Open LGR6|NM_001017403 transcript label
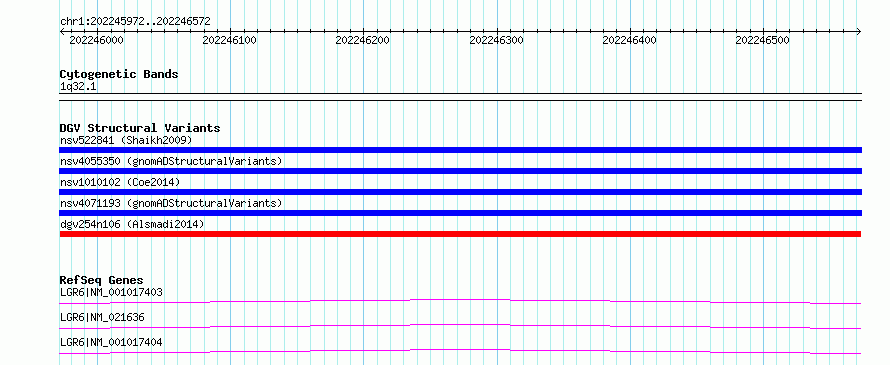The height and width of the screenshot is (365, 890). [x=111, y=293]
